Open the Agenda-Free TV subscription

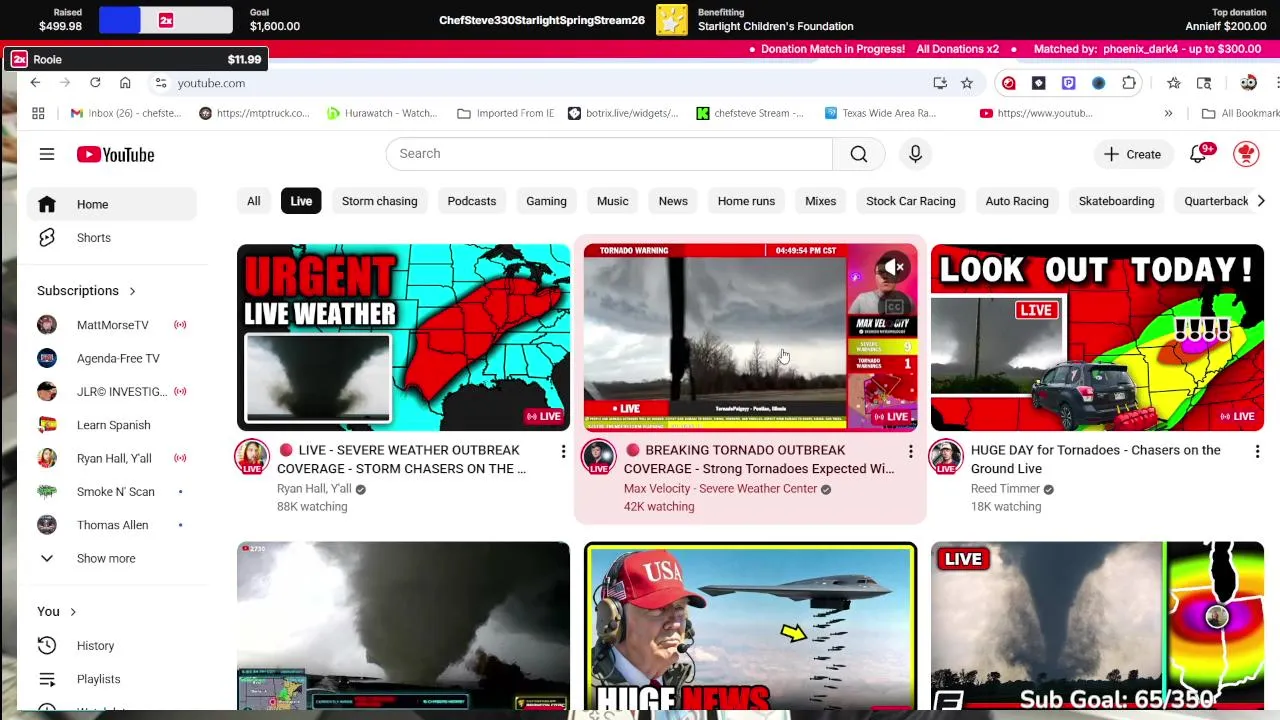coord(112,358)
